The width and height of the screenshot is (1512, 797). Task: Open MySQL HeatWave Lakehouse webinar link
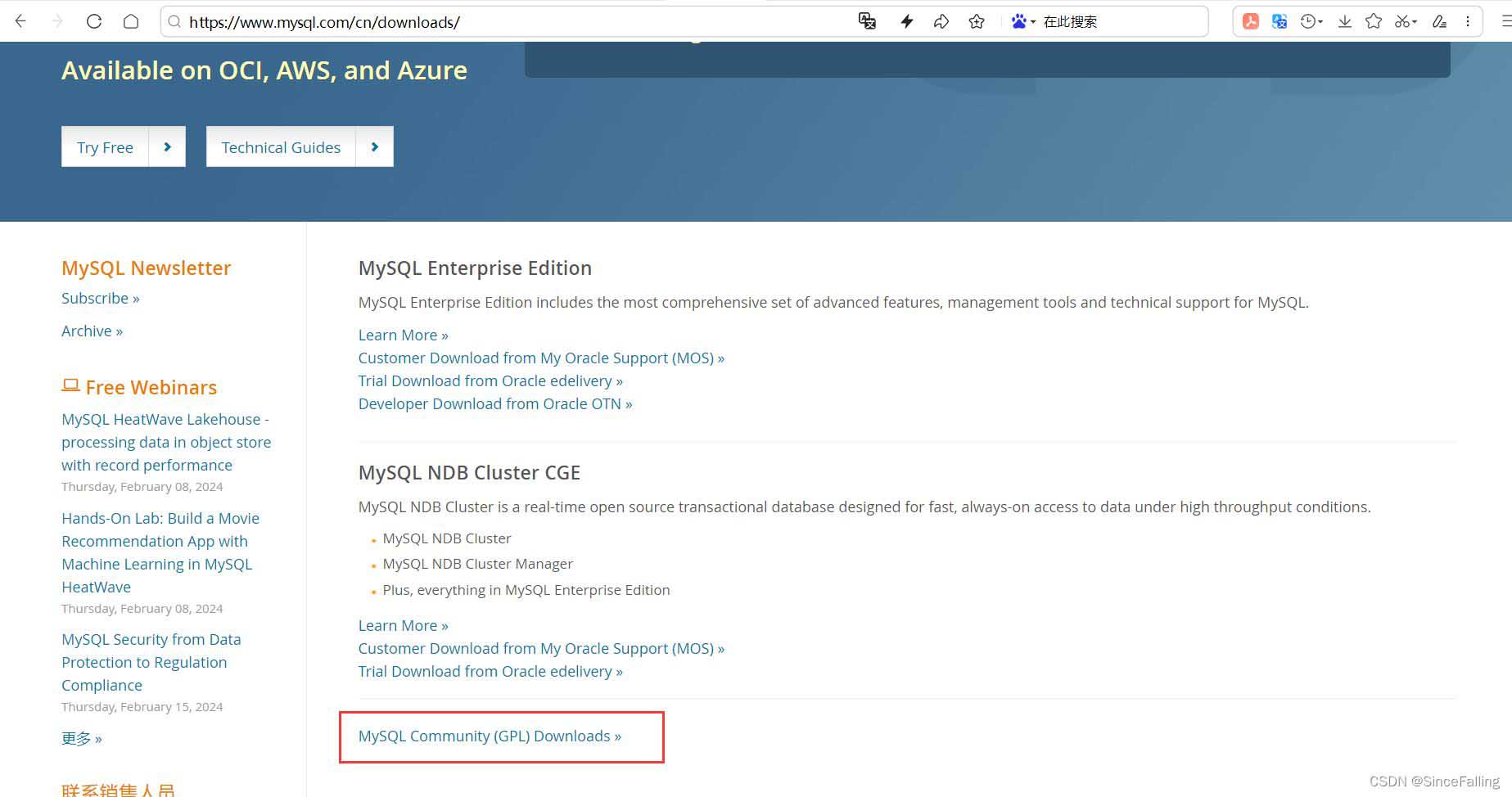coord(166,442)
